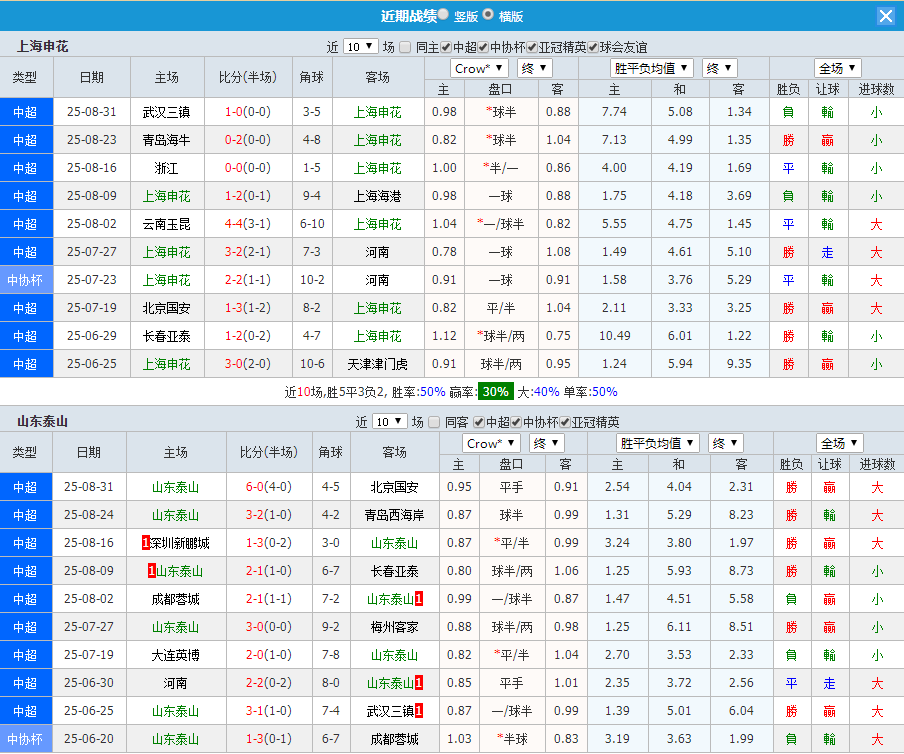Click the blue 中协杯 type cell
Screen dimensions: 904x754
[26, 280]
